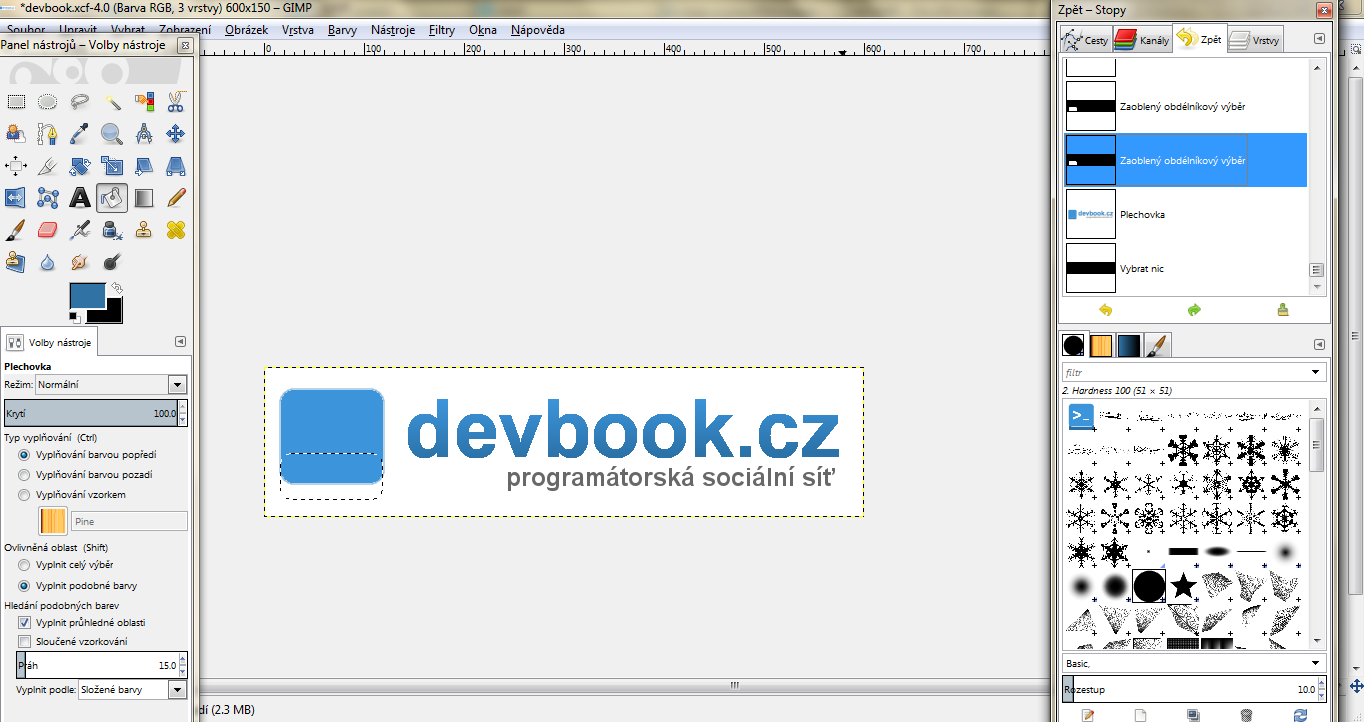Select the Text tool
Image resolution: width=1364 pixels, height=722 pixels.
coord(80,197)
